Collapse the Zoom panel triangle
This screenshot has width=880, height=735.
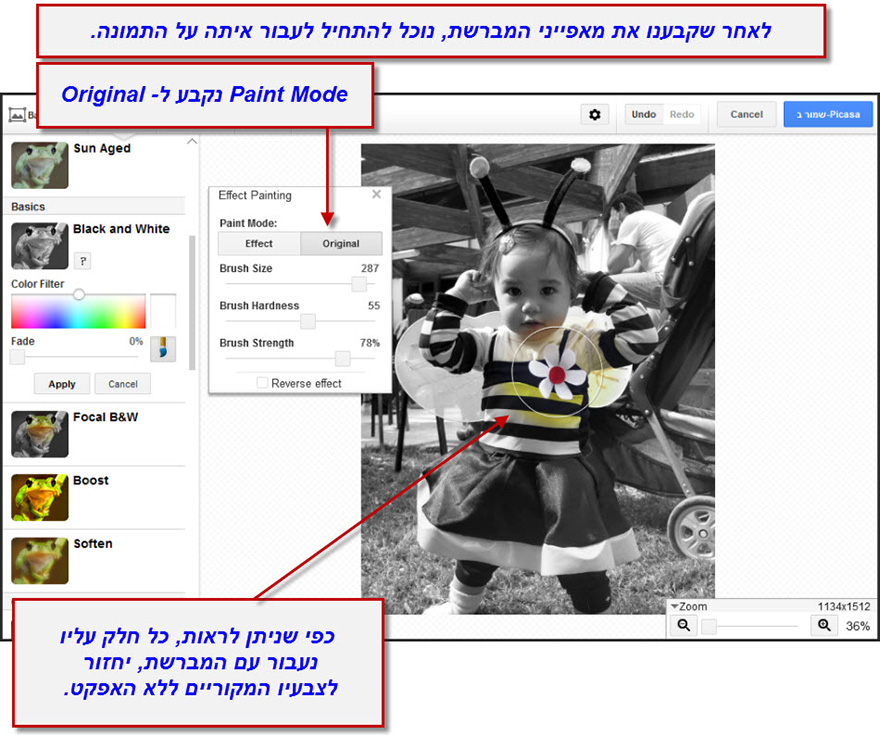click(675, 606)
